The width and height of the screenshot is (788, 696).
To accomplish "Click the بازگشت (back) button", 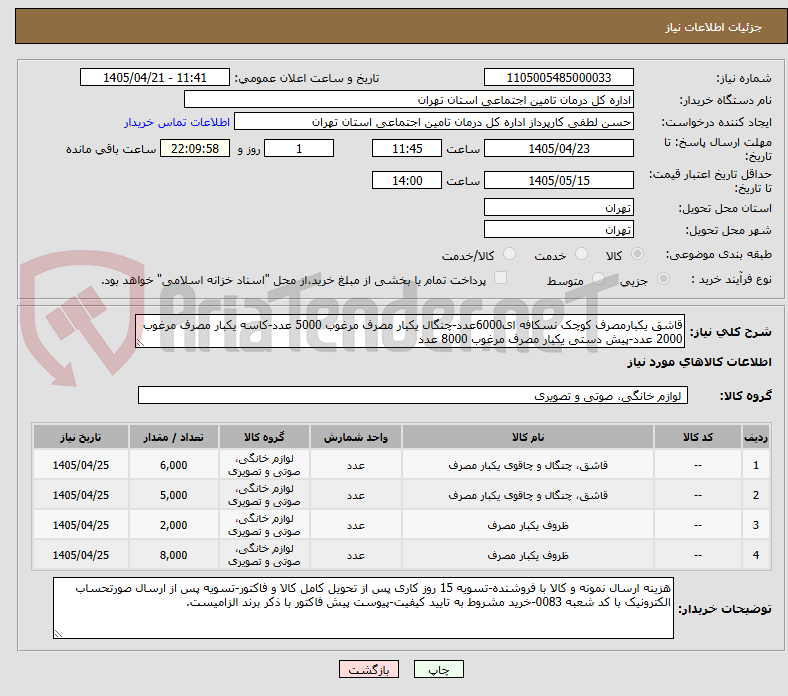I will 369,669.
